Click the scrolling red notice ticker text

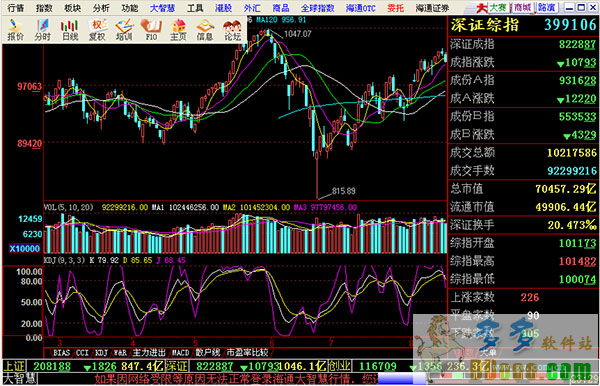pos(236,379)
